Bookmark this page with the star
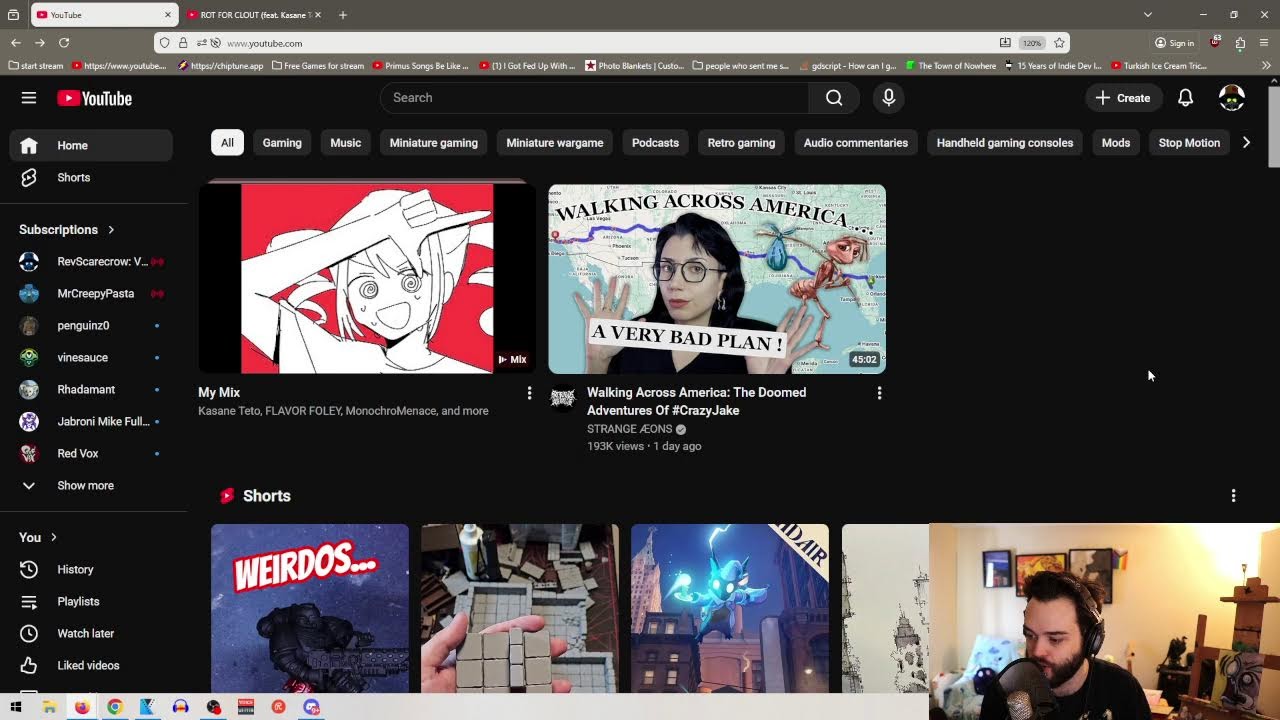The width and height of the screenshot is (1280, 720). click(1059, 43)
